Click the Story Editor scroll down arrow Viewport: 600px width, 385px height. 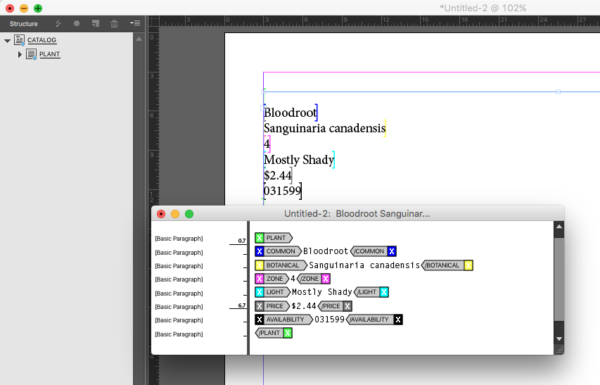click(559, 339)
